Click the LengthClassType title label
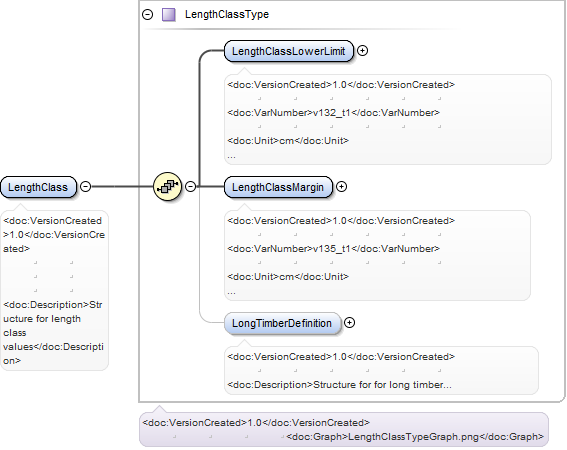The height and width of the screenshot is (450, 567). (x=227, y=14)
